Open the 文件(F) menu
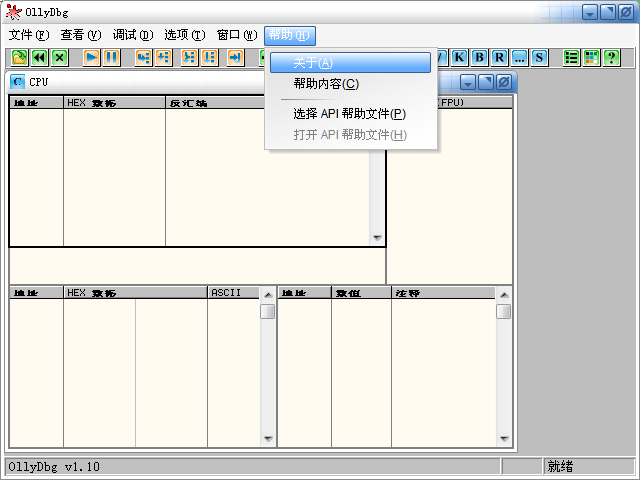This screenshot has width=640, height=480. pyautogui.click(x=29, y=35)
